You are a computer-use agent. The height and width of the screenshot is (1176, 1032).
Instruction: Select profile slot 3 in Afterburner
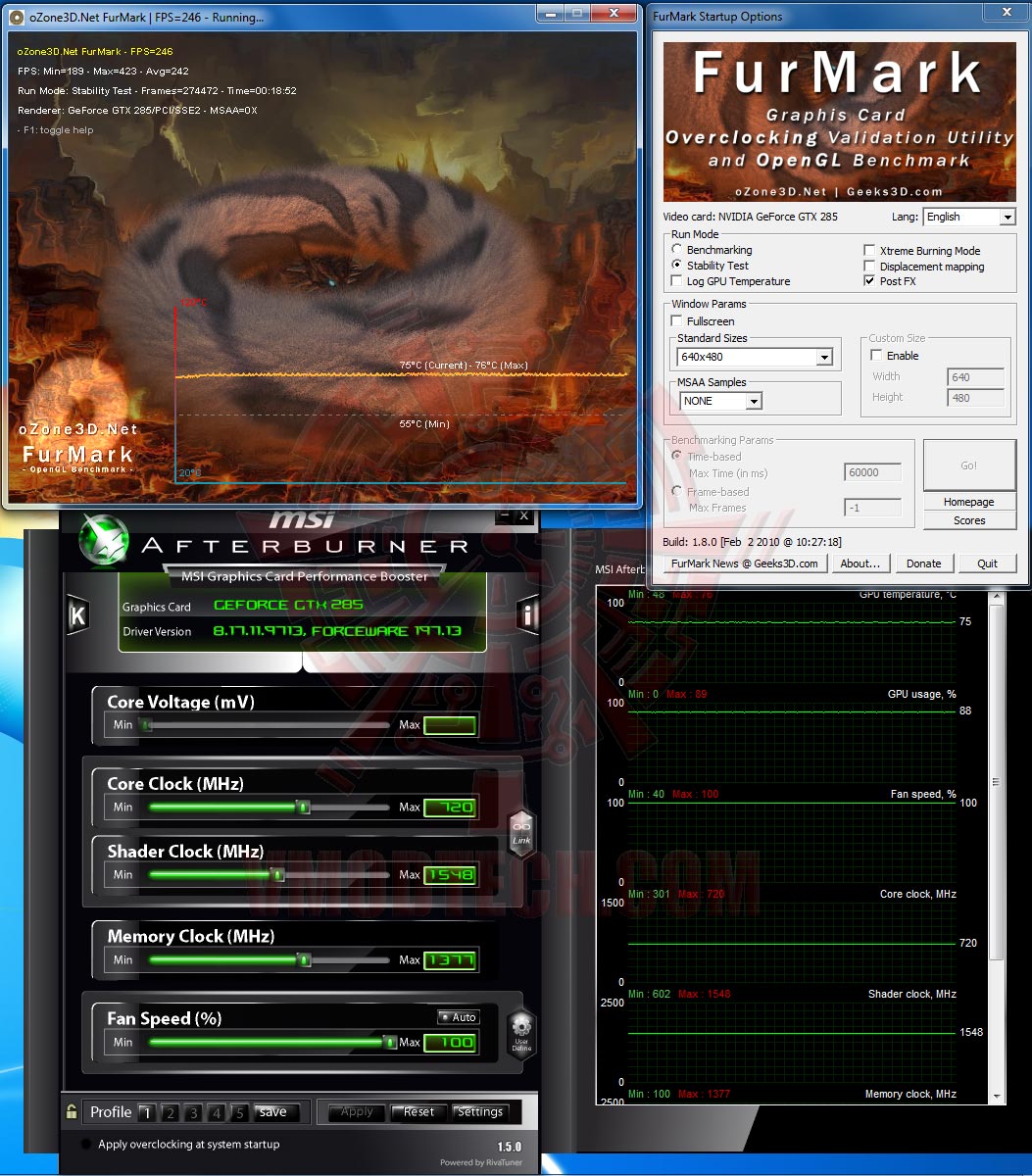[x=193, y=1112]
